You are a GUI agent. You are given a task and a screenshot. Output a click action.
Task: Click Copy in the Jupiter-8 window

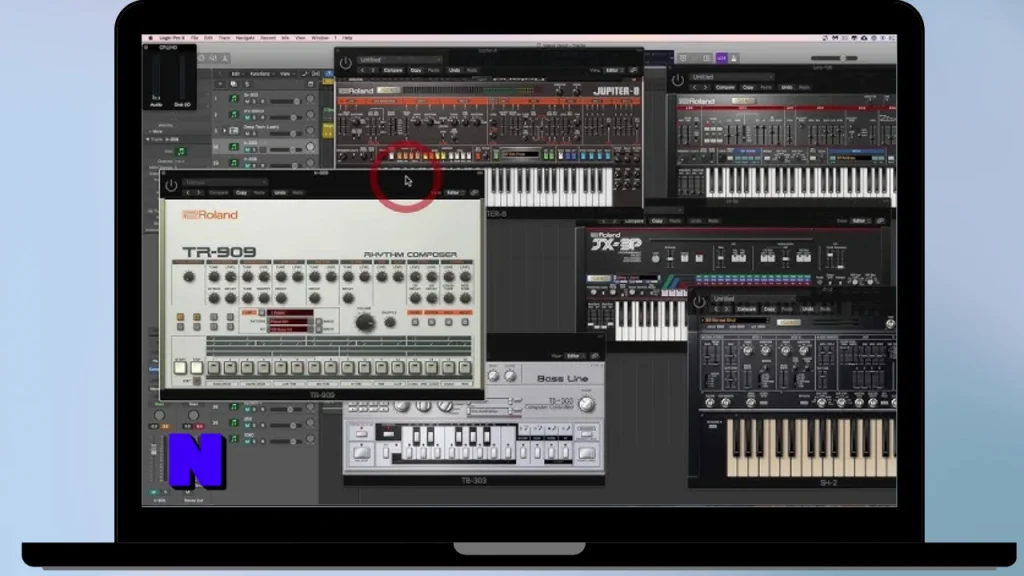[416, 70]
